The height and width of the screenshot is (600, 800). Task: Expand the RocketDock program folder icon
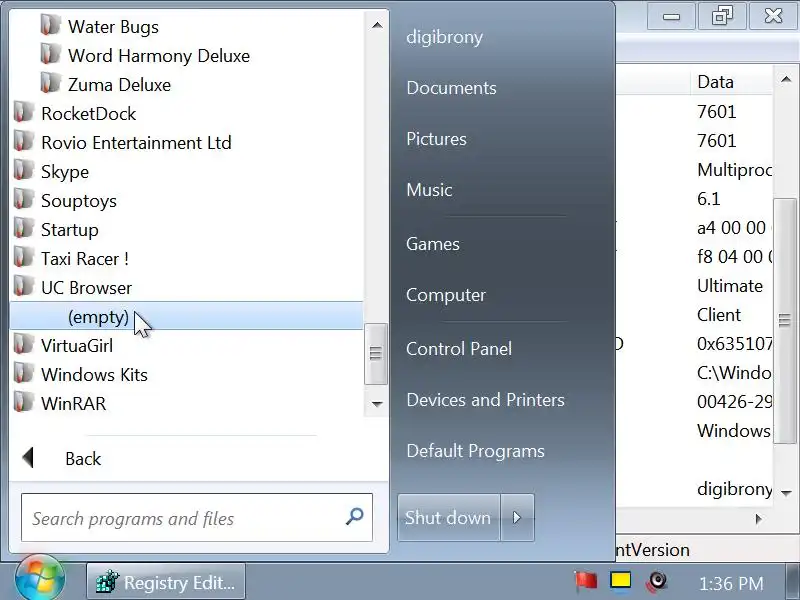pos(23,112)
